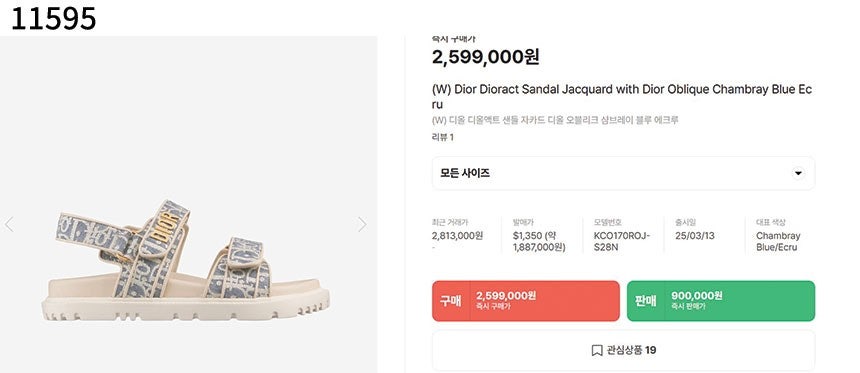This screenshot has width=860, height=373.
Task: Advance to the next product image arrow
Action: pyautogui.click(x=362, y=224)
